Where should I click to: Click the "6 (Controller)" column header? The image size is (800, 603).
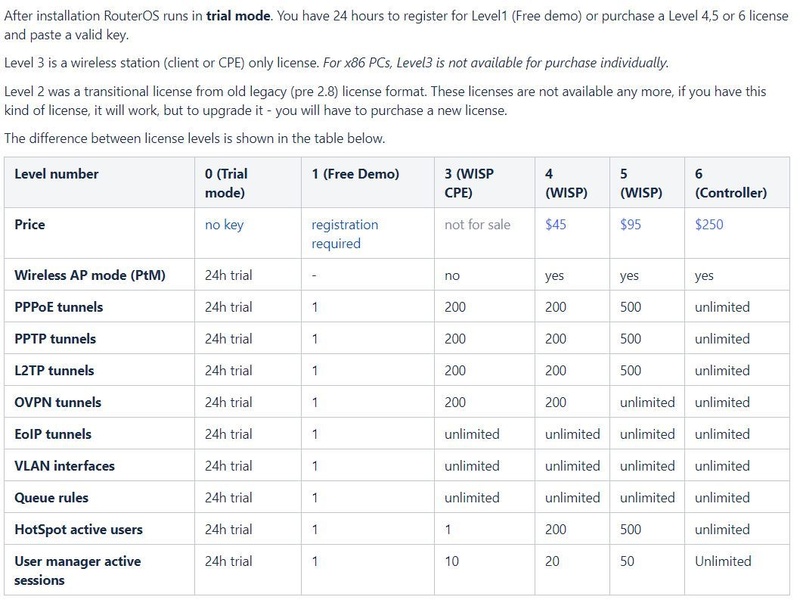click(731, 183)
